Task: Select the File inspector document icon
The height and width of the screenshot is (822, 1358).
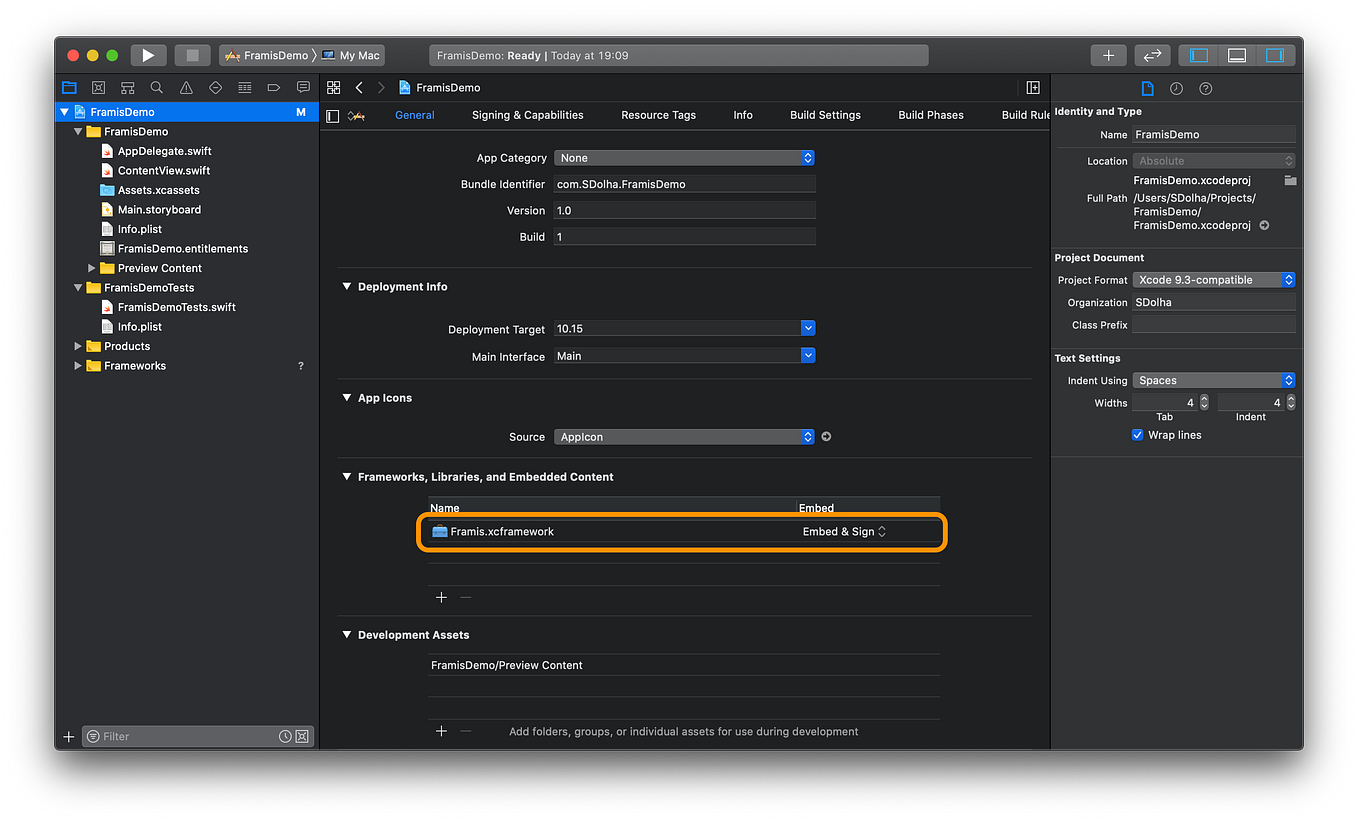Action: point(1147,89)
